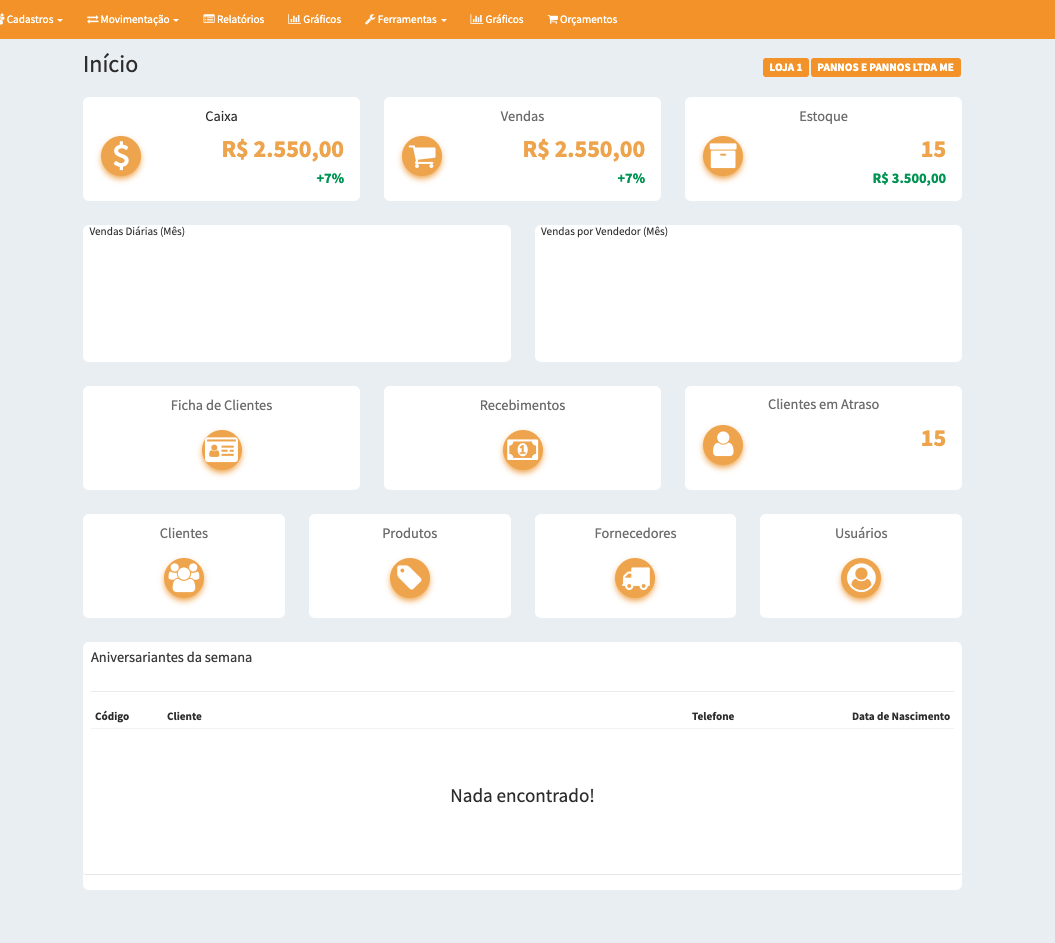
Task: Open the Estoque box icon
Action: (722, 156)
